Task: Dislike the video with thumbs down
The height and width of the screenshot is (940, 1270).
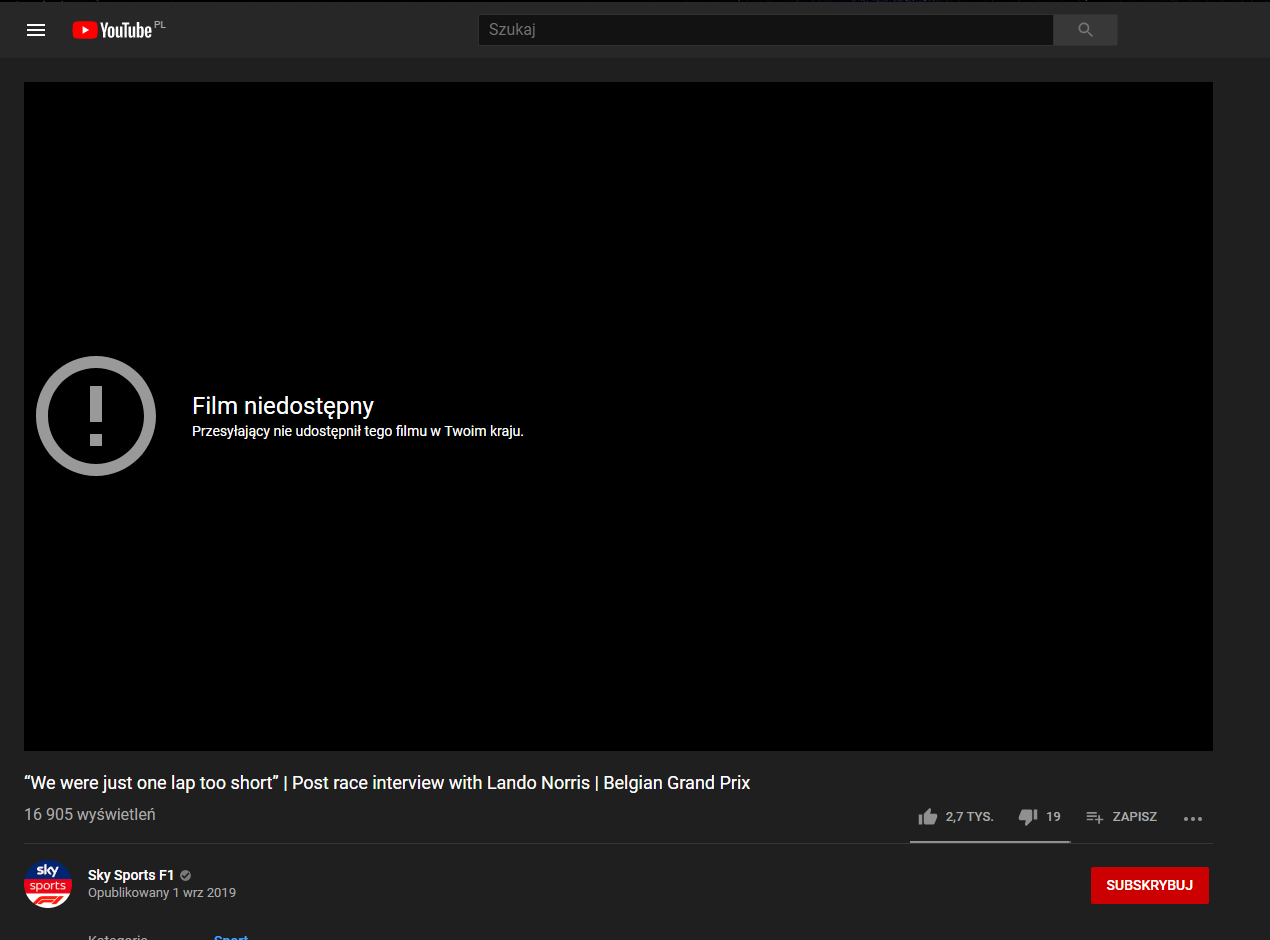Action: tap(1027, 817)
